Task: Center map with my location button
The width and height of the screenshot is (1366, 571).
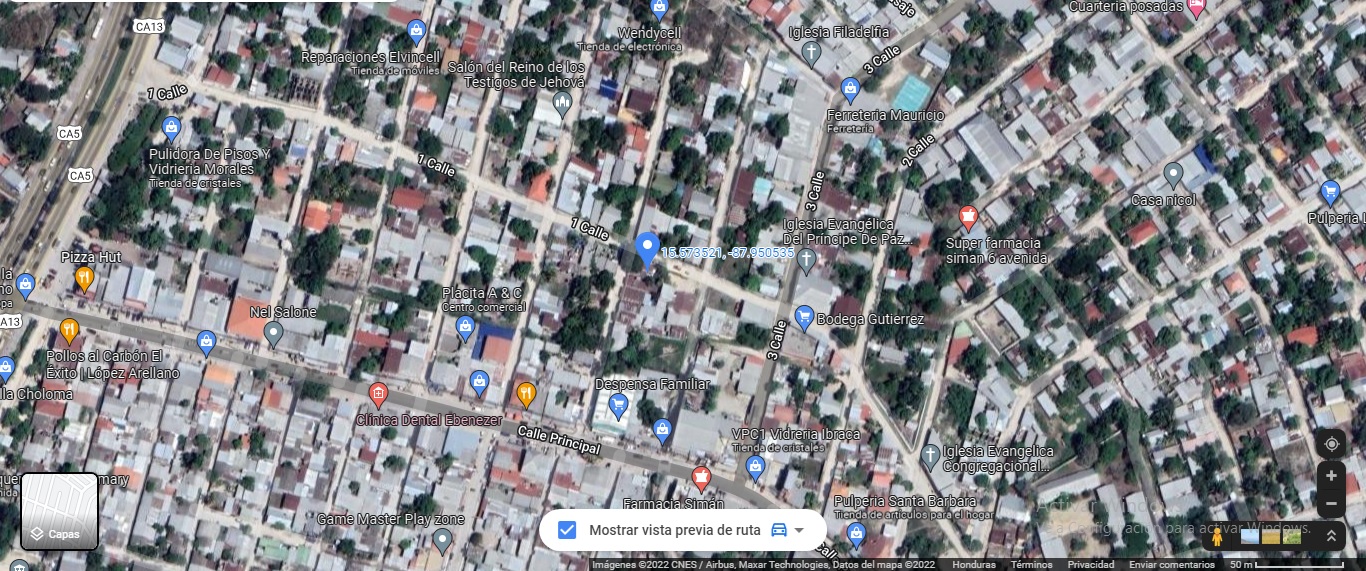Action: point(1331,444)
